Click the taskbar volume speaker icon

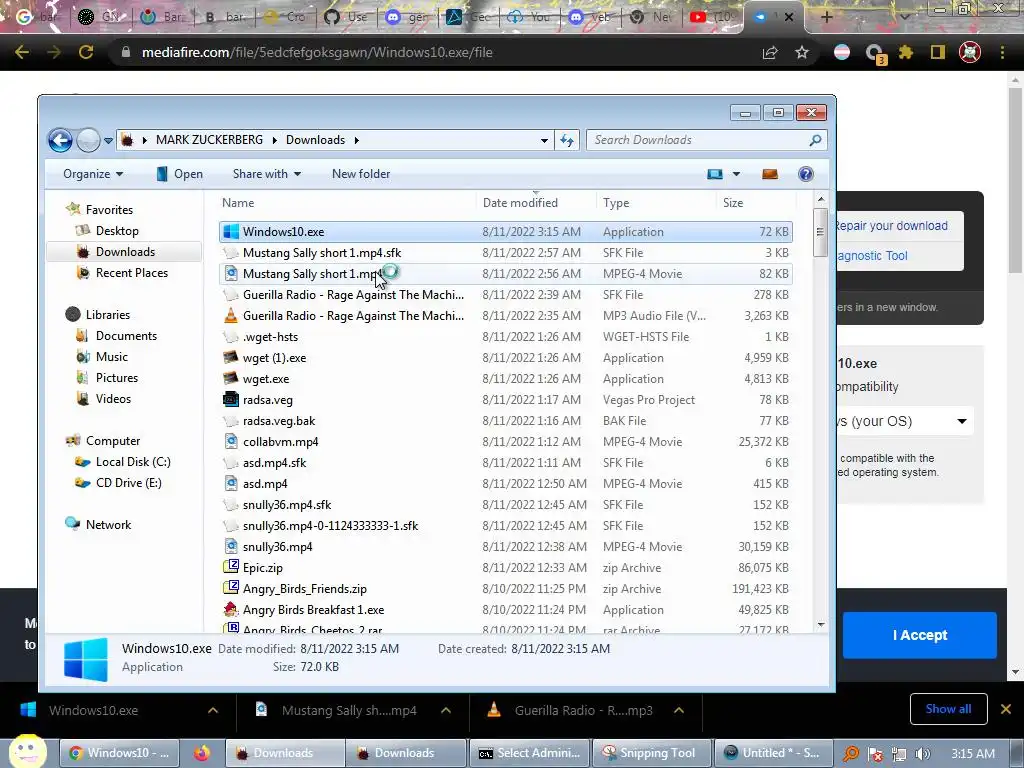pos(922,754)
